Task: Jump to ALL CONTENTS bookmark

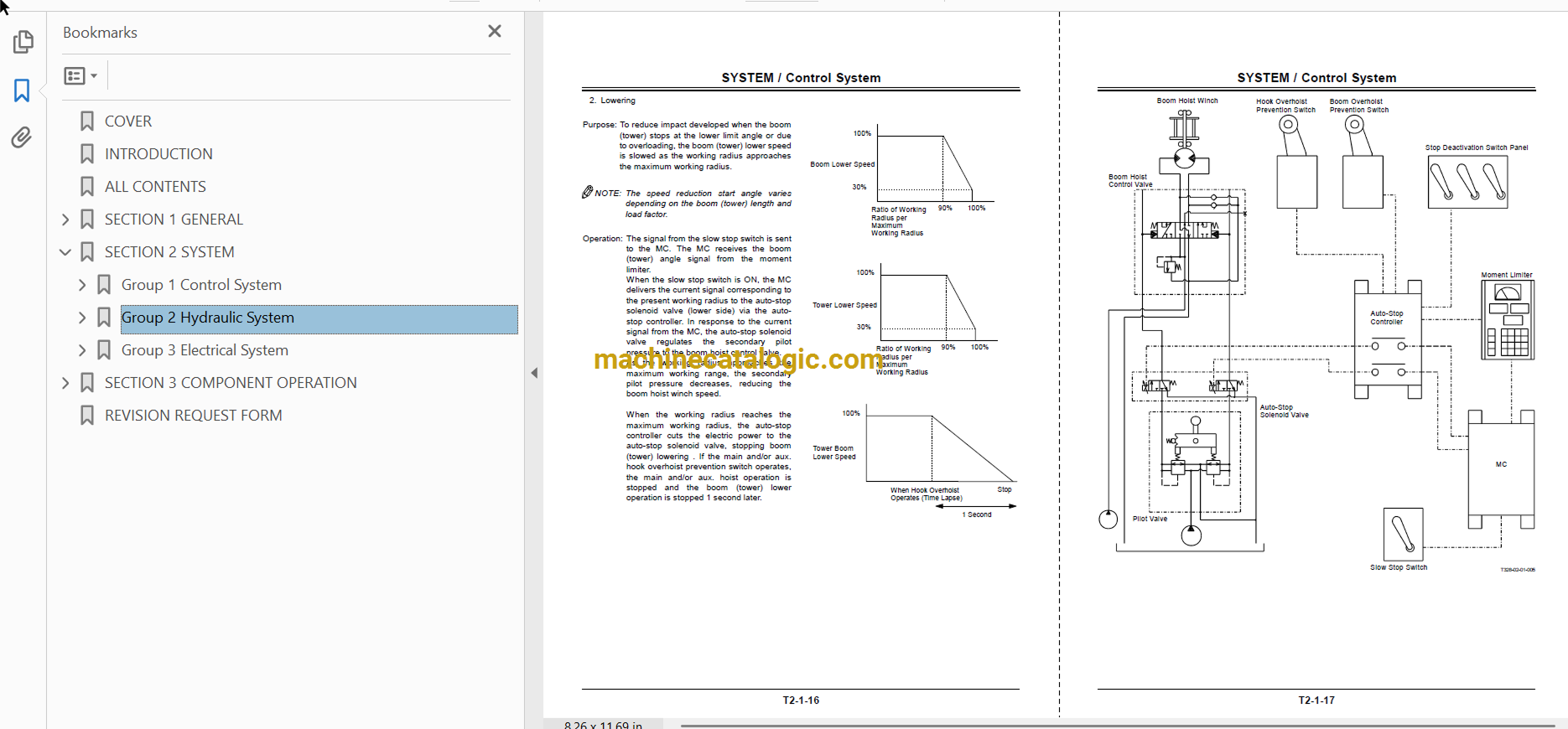Action: [x=155, y=187]
